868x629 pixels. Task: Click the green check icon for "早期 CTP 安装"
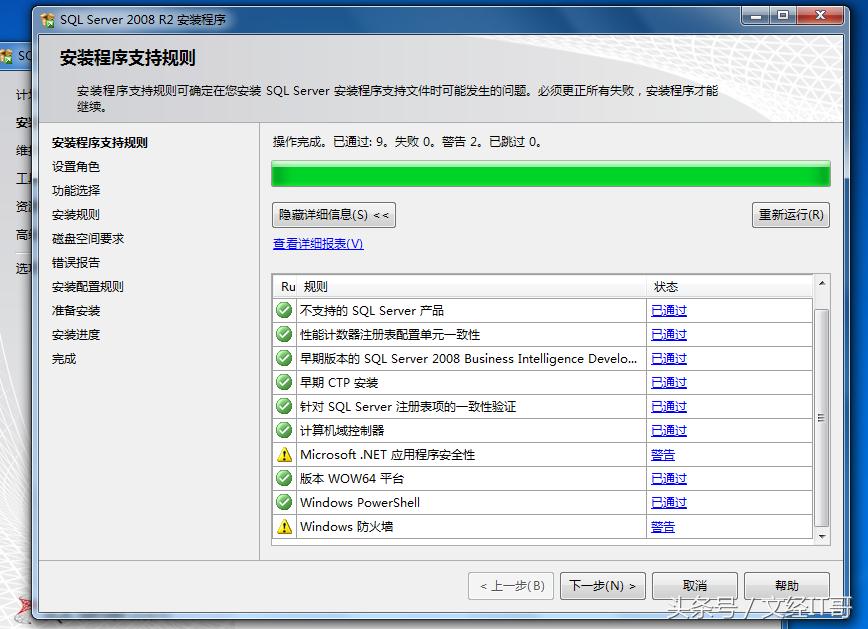coord(285,383)
